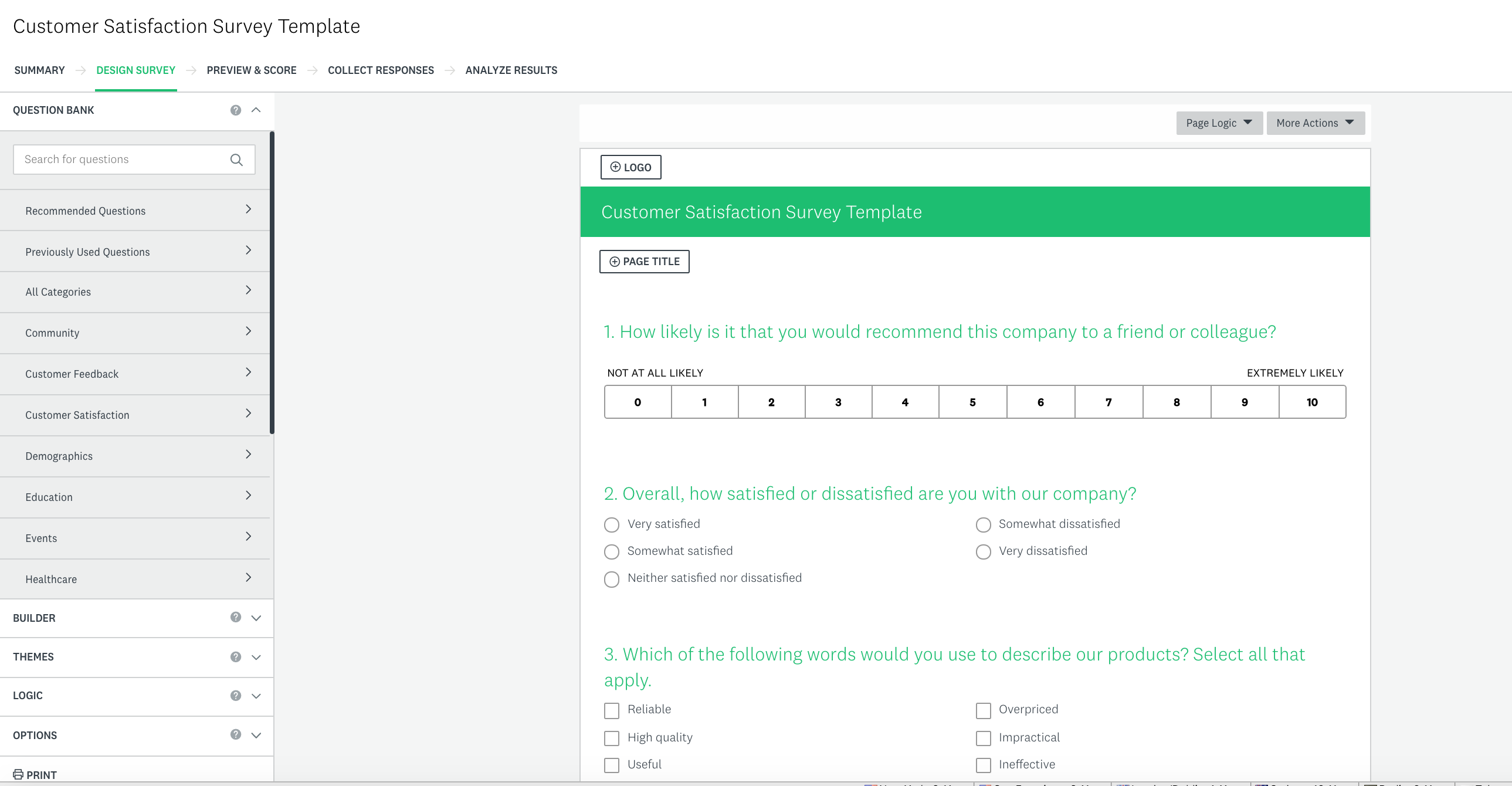Add a logo with the LOGO button
The width and height of the screenshot is (1512, 786).
pos(630,167)
